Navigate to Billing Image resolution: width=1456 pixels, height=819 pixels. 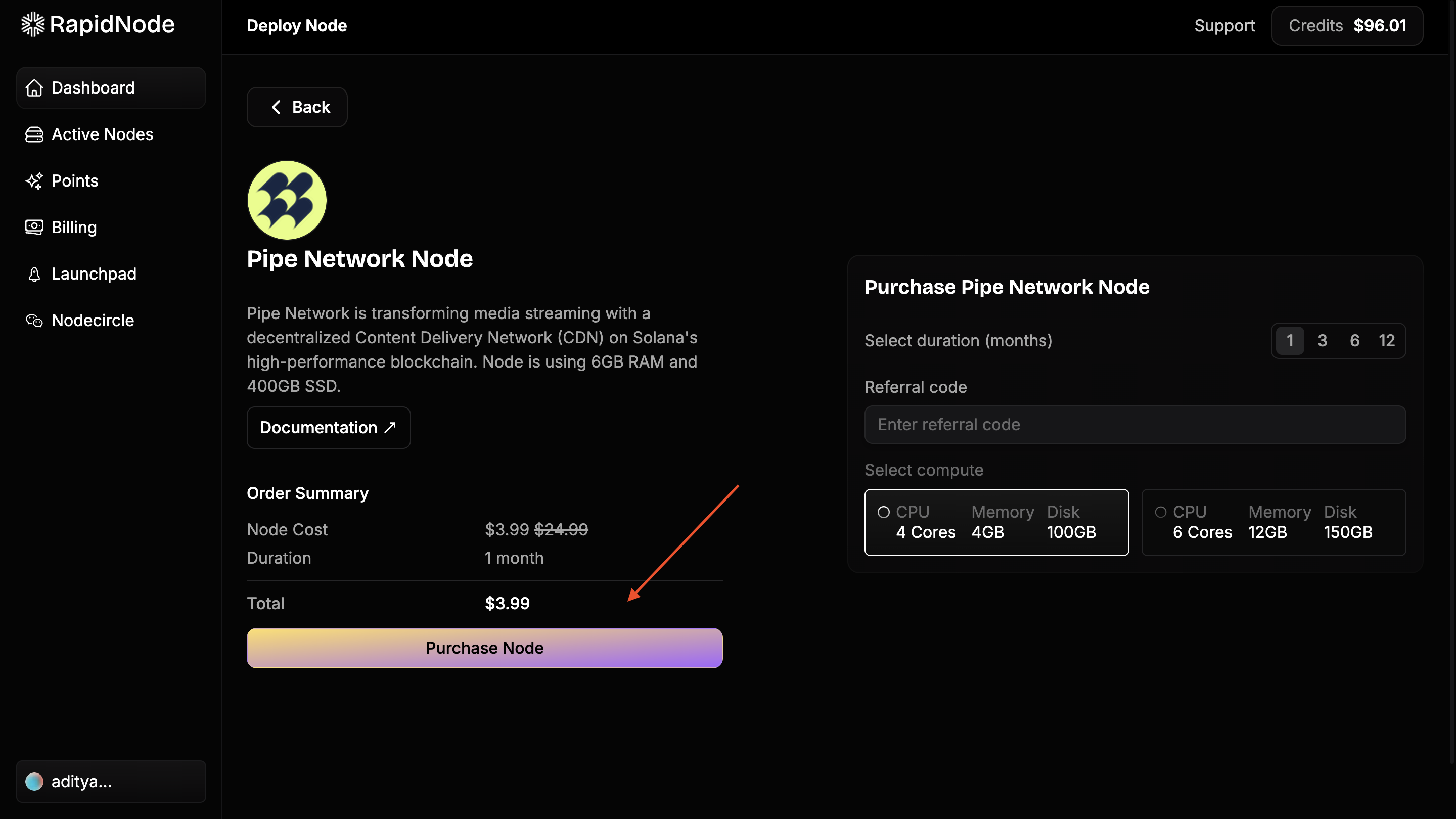[111, 227]
